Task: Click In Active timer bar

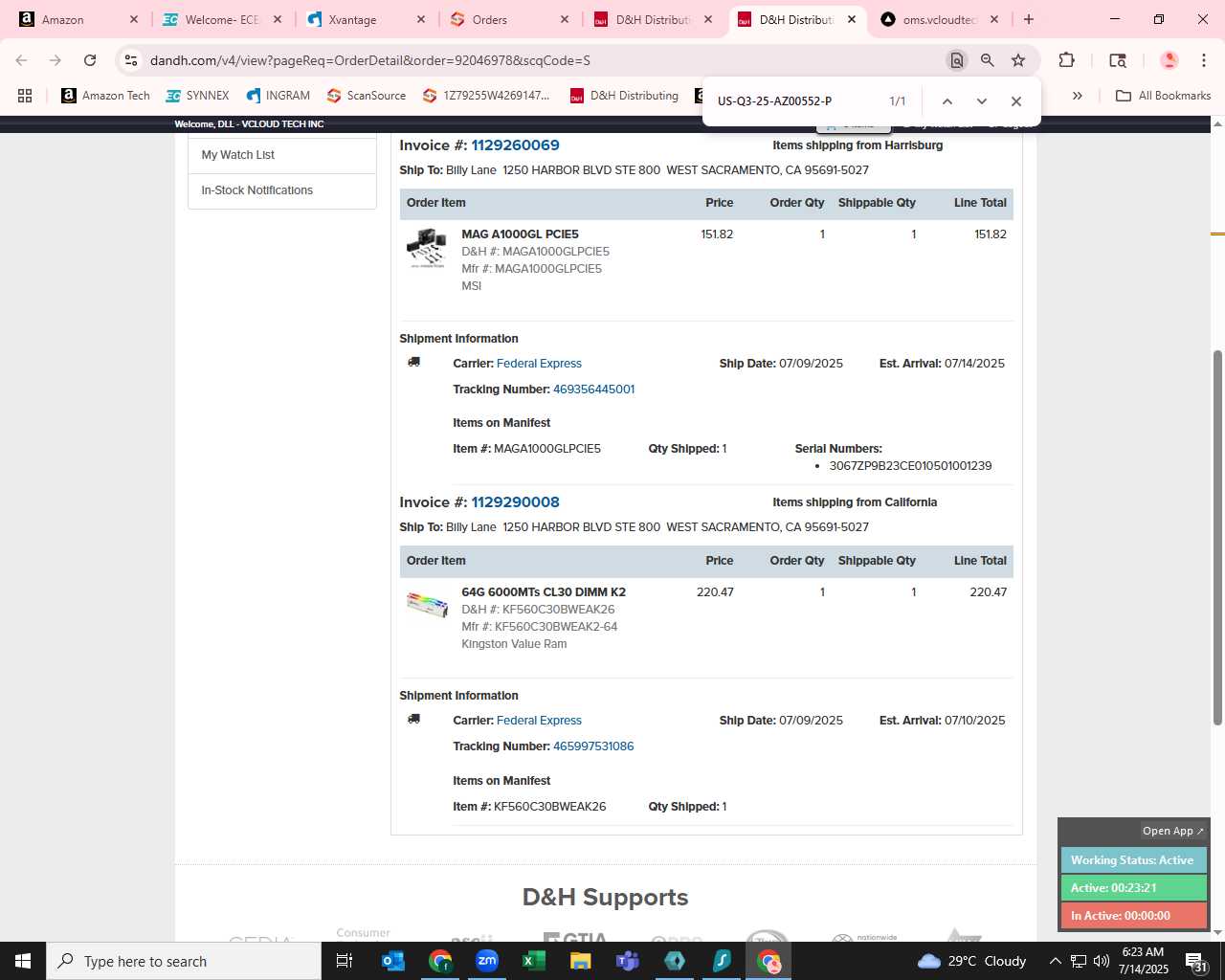Action: (1133, 916)
